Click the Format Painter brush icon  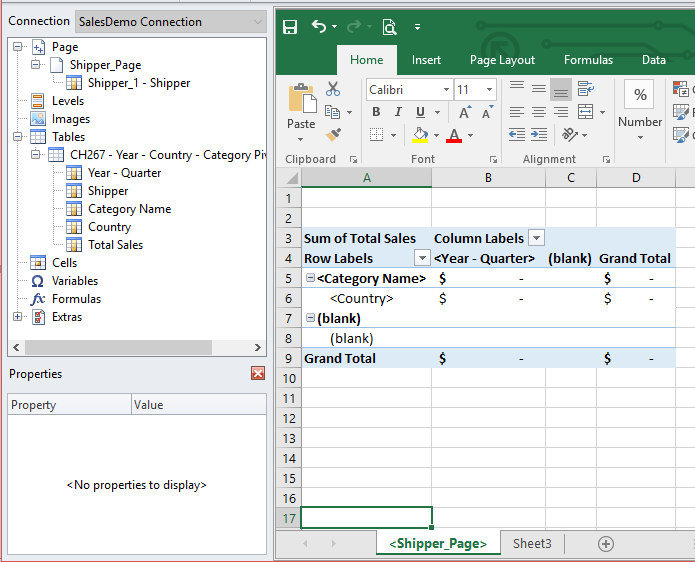[x=333, y=133]
